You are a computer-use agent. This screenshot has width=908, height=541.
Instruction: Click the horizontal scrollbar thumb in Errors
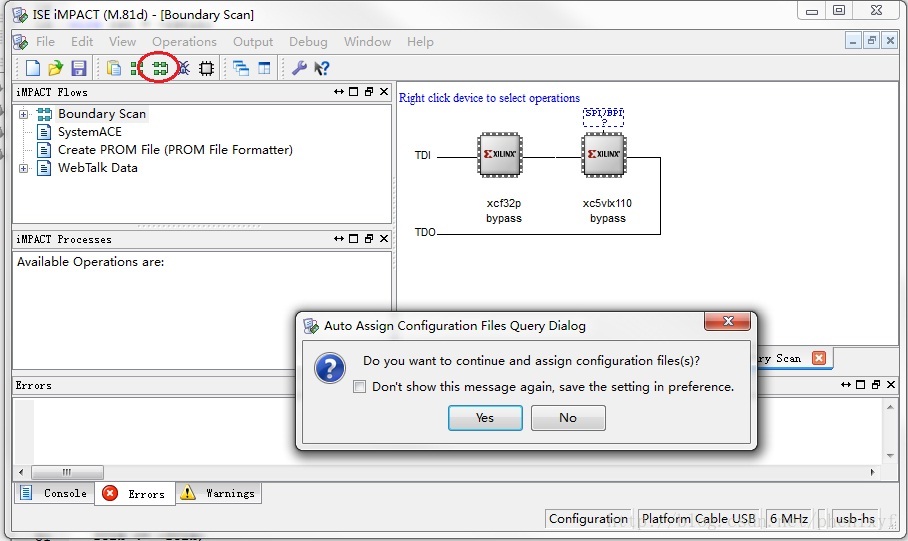67,472
